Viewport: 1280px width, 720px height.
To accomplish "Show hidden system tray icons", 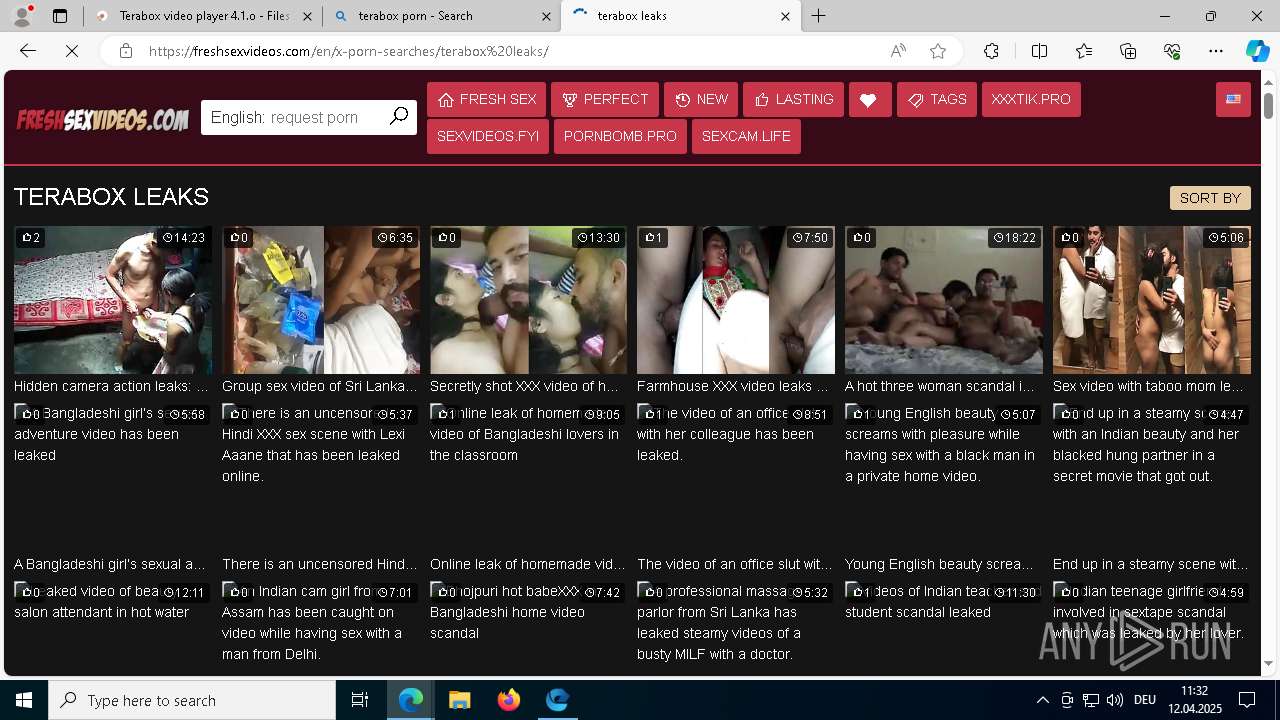I will [1042, 700].
